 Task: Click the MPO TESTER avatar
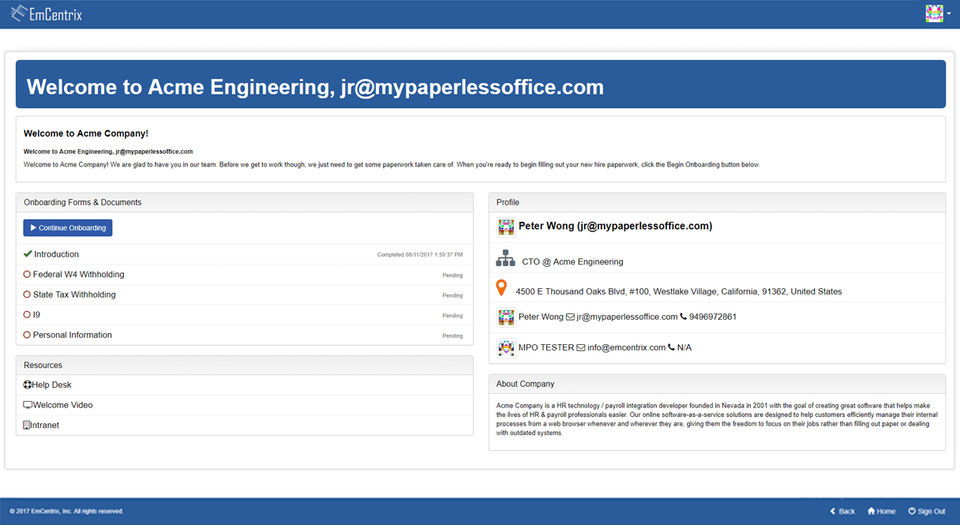[x=506, y=348]
